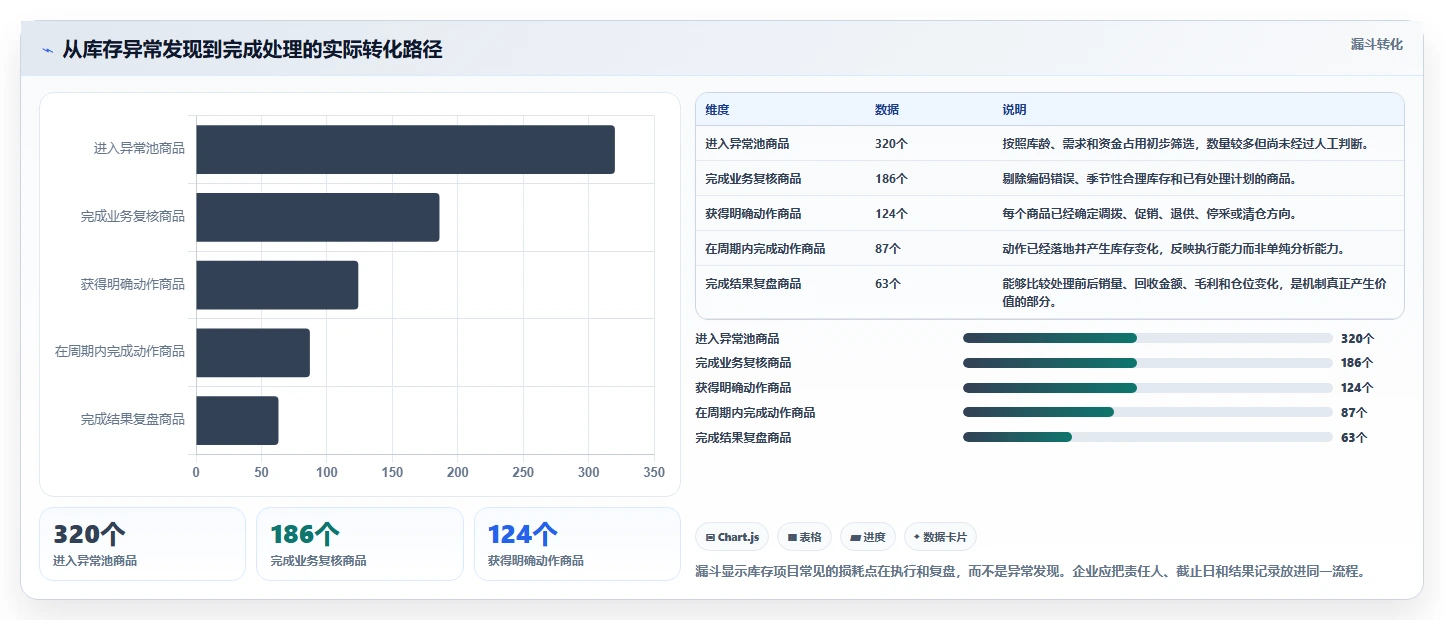Screen dimensions: 1444x620
Task: Click the lightning icon beside the title
Action: [48, 50]
